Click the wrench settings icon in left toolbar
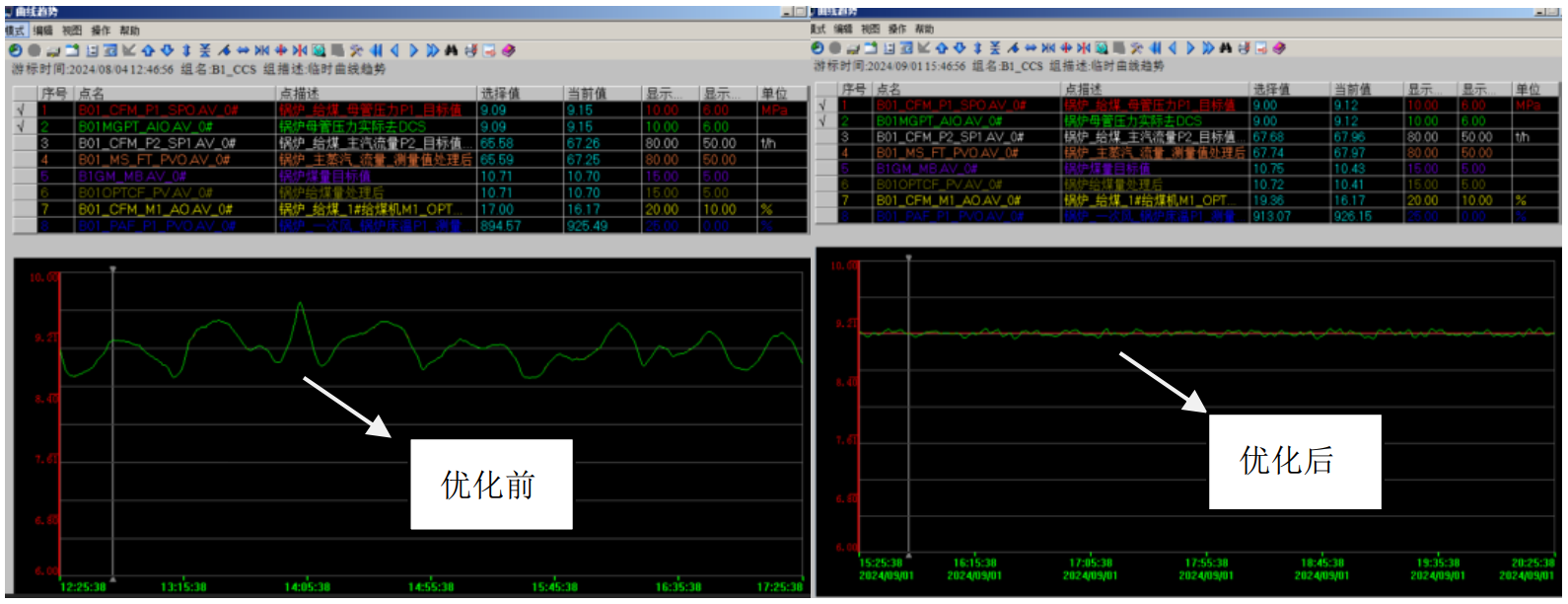The width and height of the screenshot is (1568, 604). click(x=356, y=50)
